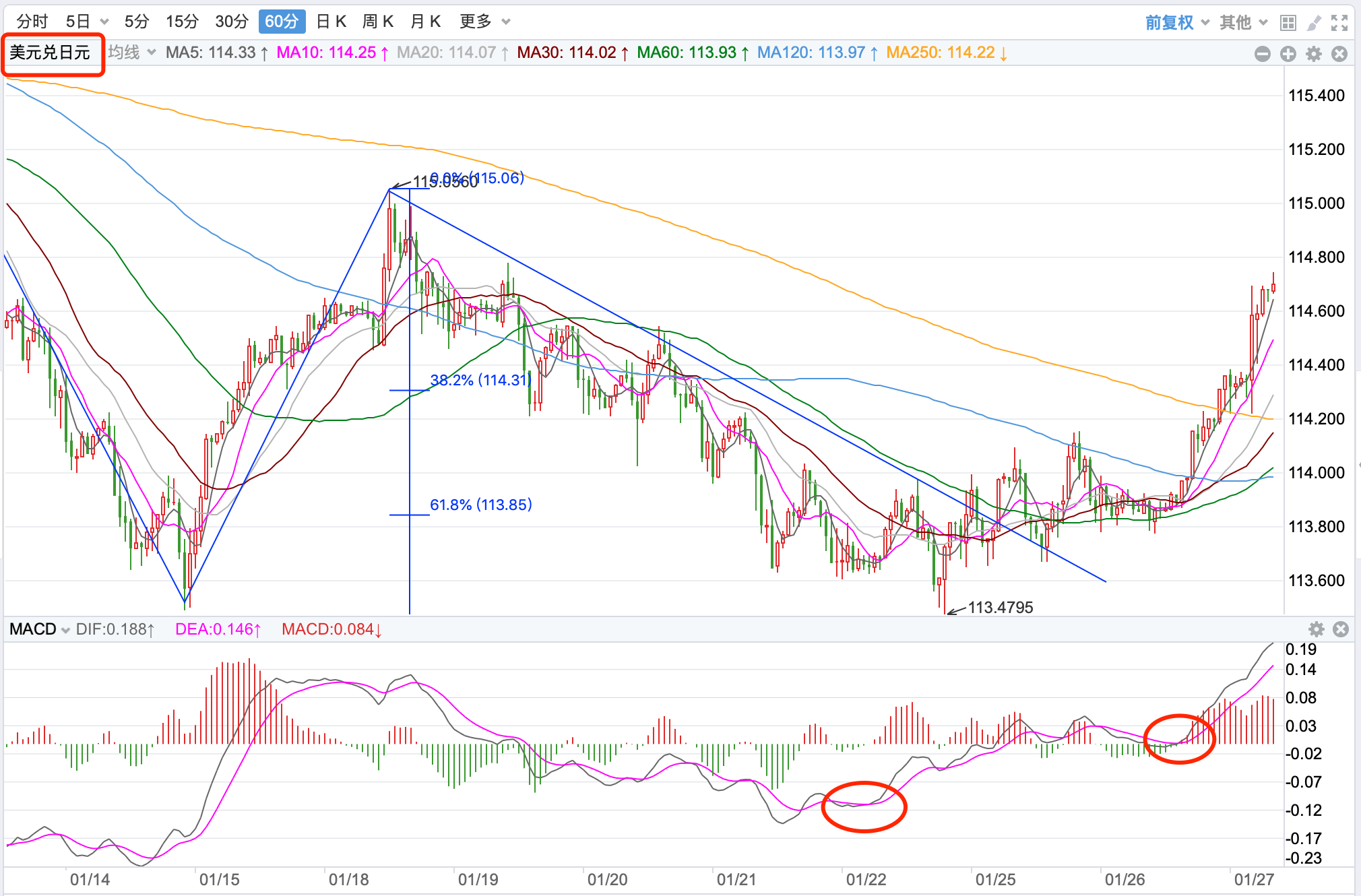The image size is (1361, 896).
Task: Open the 更多 more timeframes dropdown
Action: coord(484,22)
